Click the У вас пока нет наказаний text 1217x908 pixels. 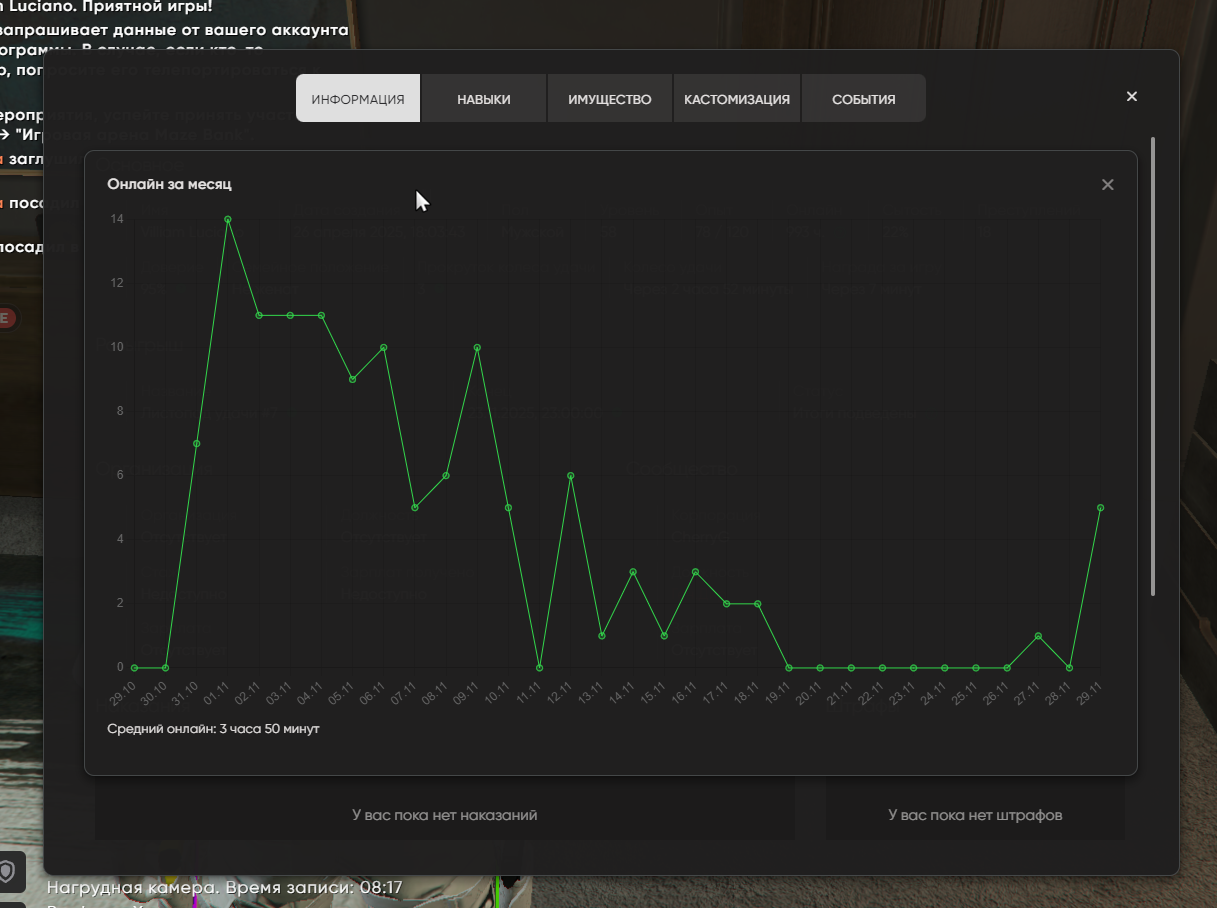coord(445,815)
